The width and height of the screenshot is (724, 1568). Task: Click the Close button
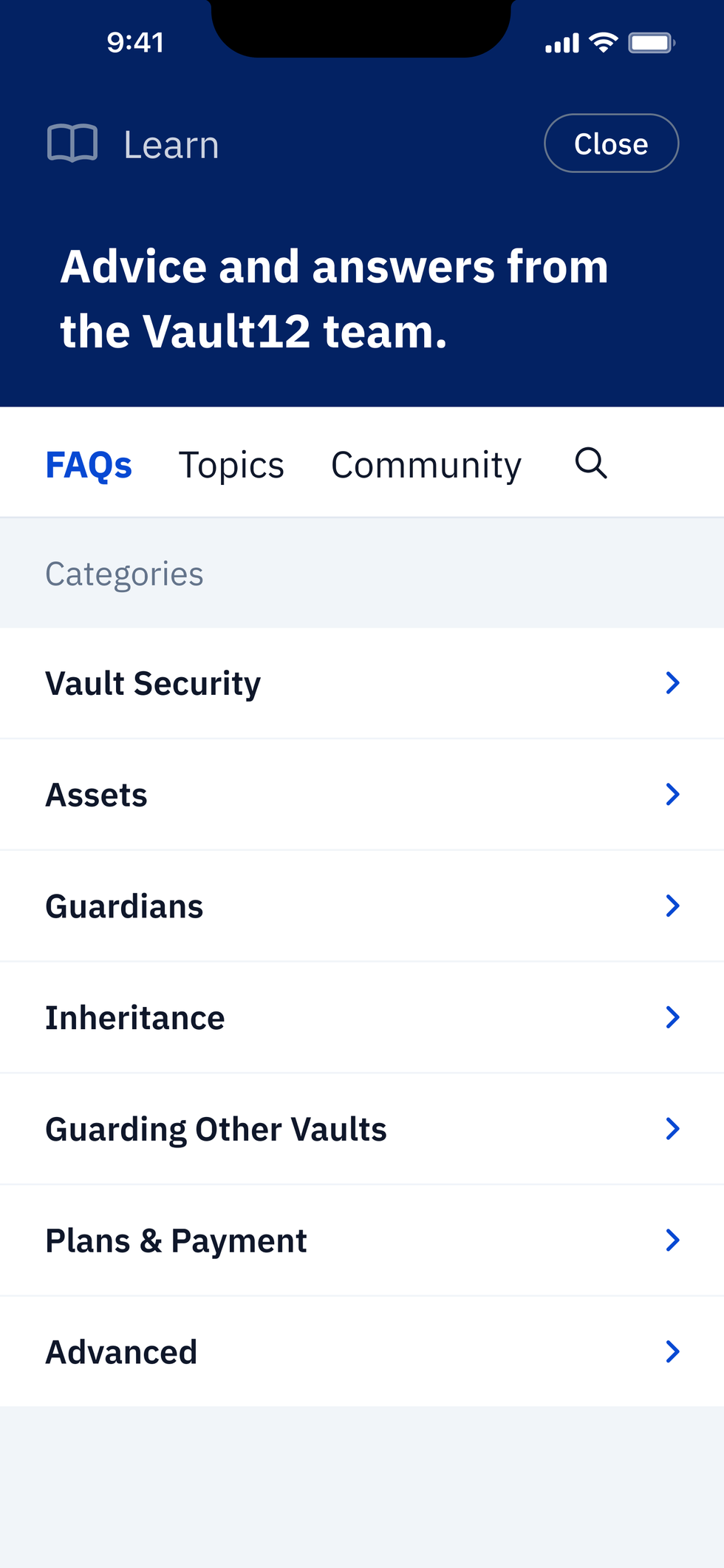(x=612, y=143)
